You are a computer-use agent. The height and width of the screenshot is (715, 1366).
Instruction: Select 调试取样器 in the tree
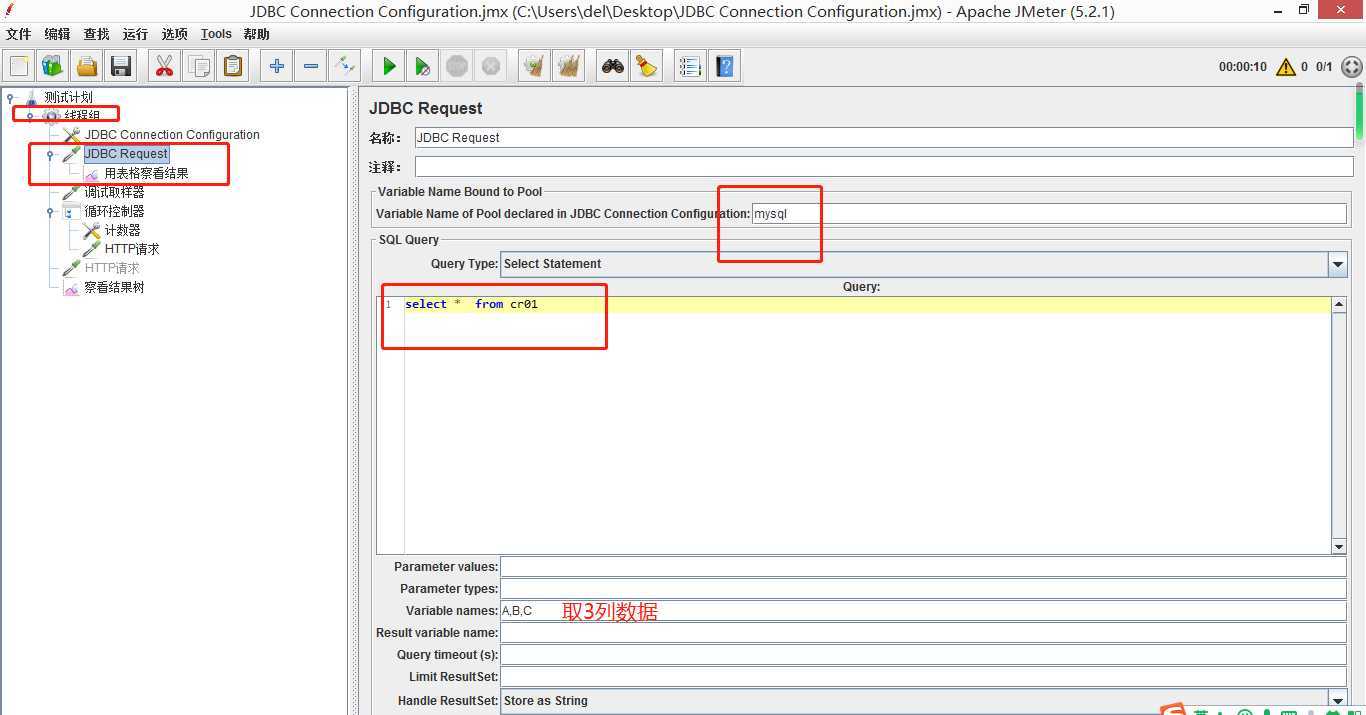(114, 192)
